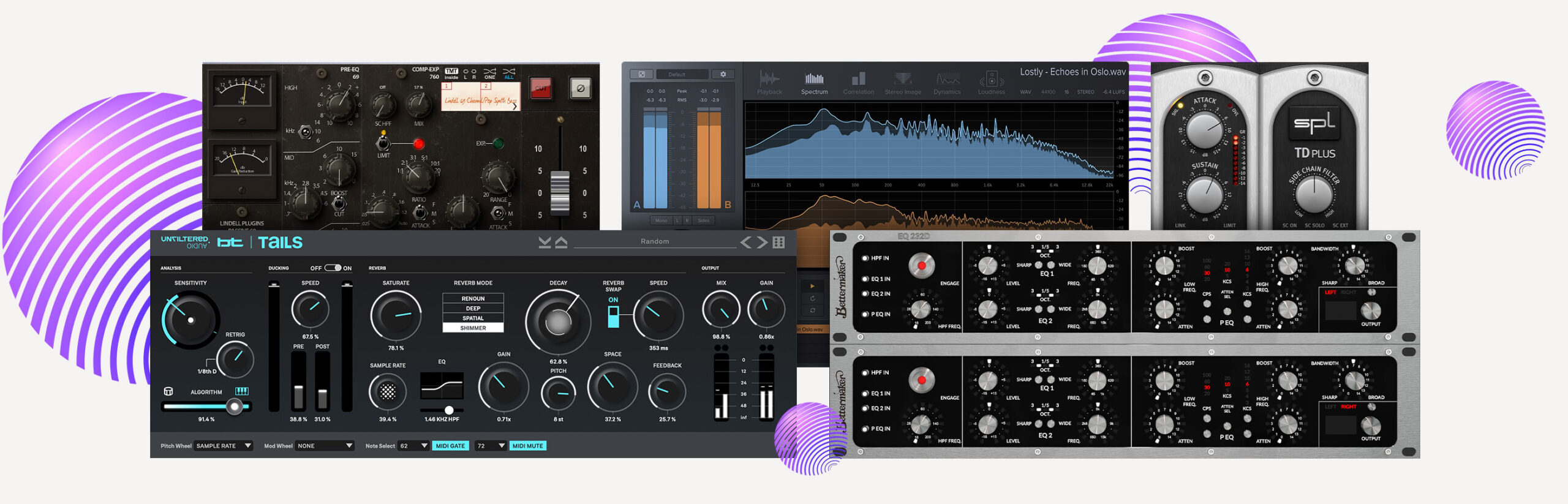Image resolution: width=1568 pixels, height=504 pixels.
Task: Select the RENOUN reverb mode
Action: pos(473,298)
